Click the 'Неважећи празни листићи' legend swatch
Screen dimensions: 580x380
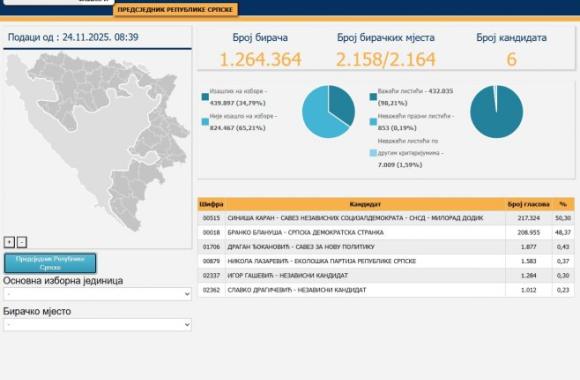pos(373,122)
